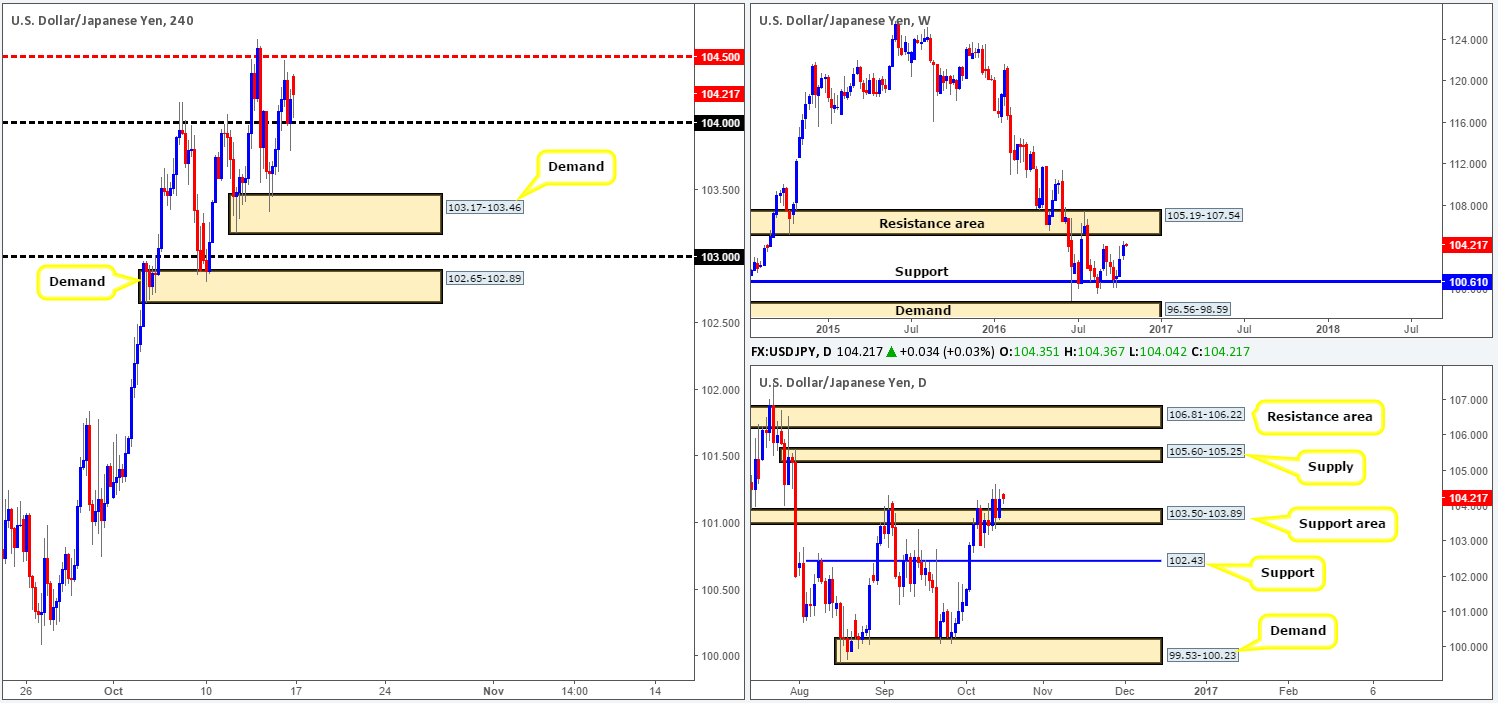Viewport: 1498px width, 703px height.
Task: Click the 2018 year label on weekly axis
Action: point(1327,328)
